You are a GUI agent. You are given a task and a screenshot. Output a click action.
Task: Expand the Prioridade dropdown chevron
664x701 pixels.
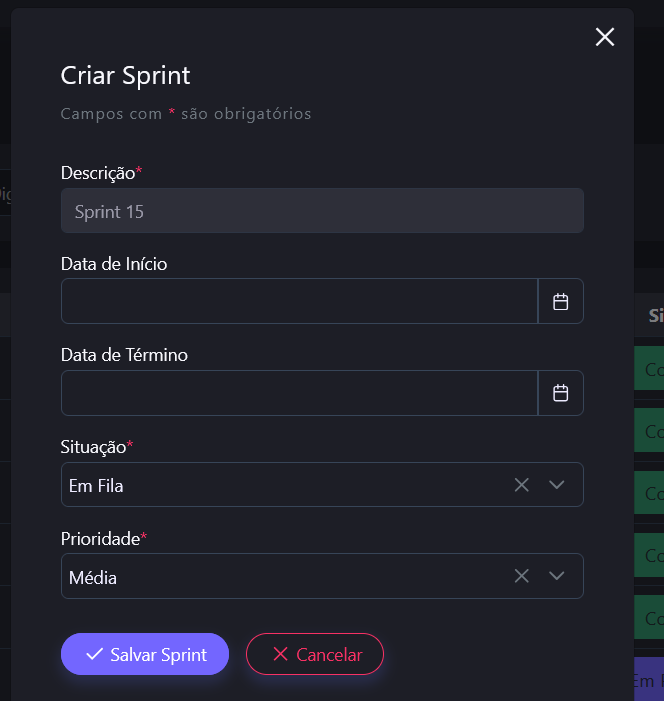557,576
